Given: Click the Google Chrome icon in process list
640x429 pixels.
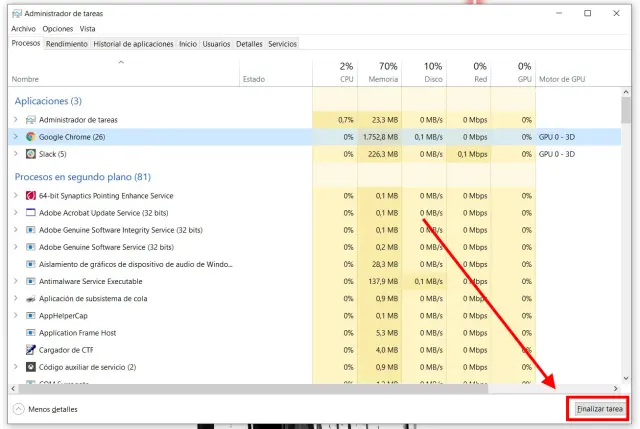Looking at the screenshot, I should 31,136.
